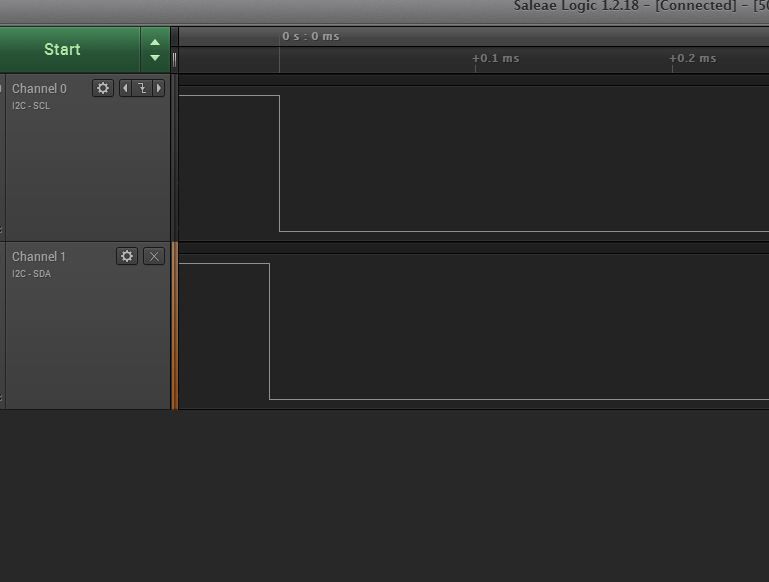769x582 pixels.
Task: Click the +0.1 ms timeline tick
Action: pyautogui.click(x=495, y=58)
